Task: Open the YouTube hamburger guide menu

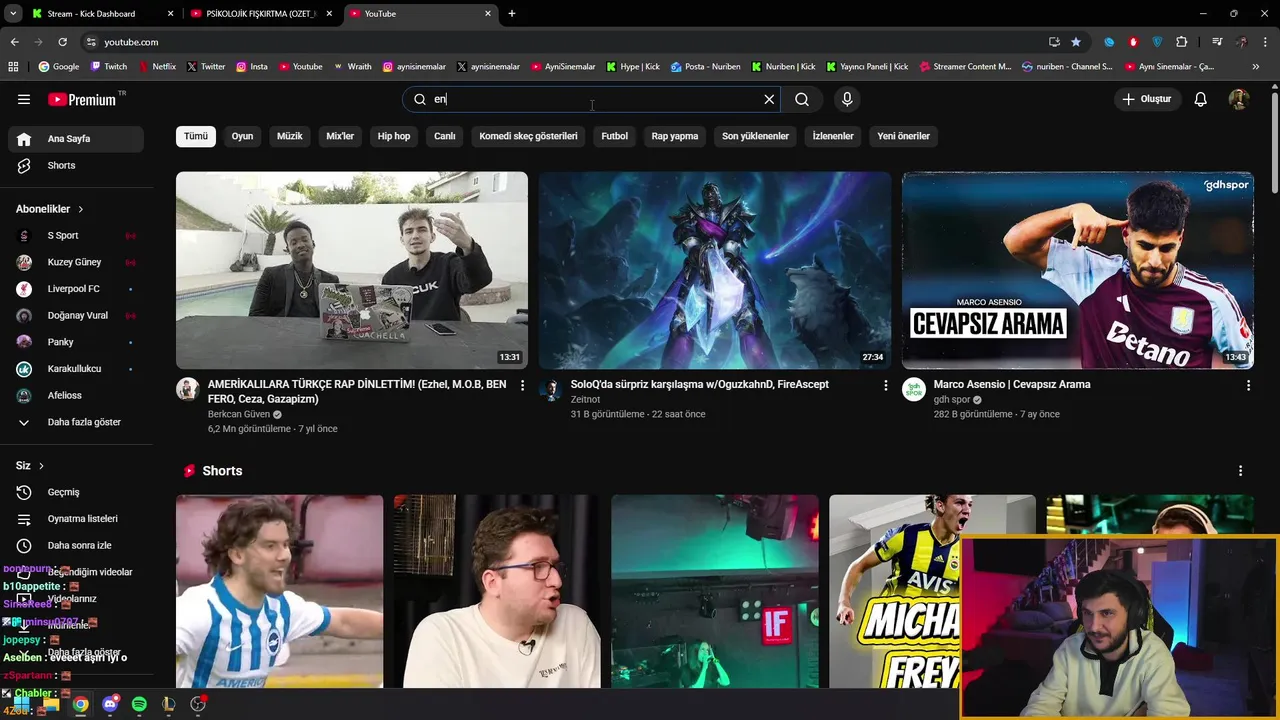Action: pos(24,99)
